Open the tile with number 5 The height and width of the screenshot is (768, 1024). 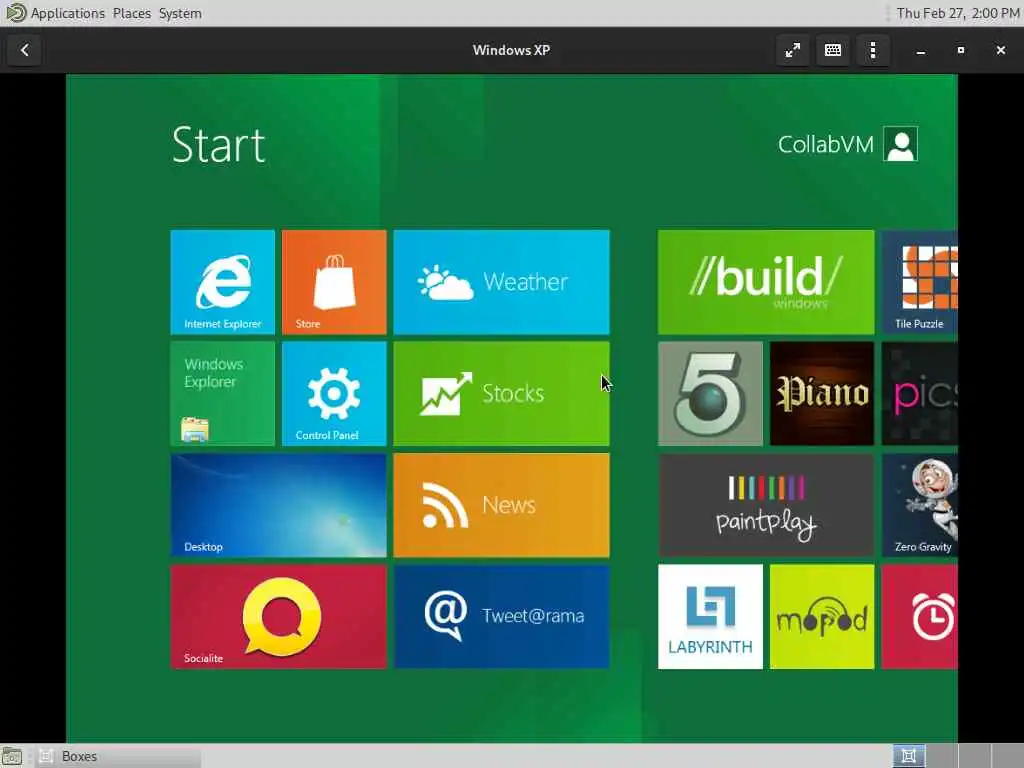click(711, 394)
